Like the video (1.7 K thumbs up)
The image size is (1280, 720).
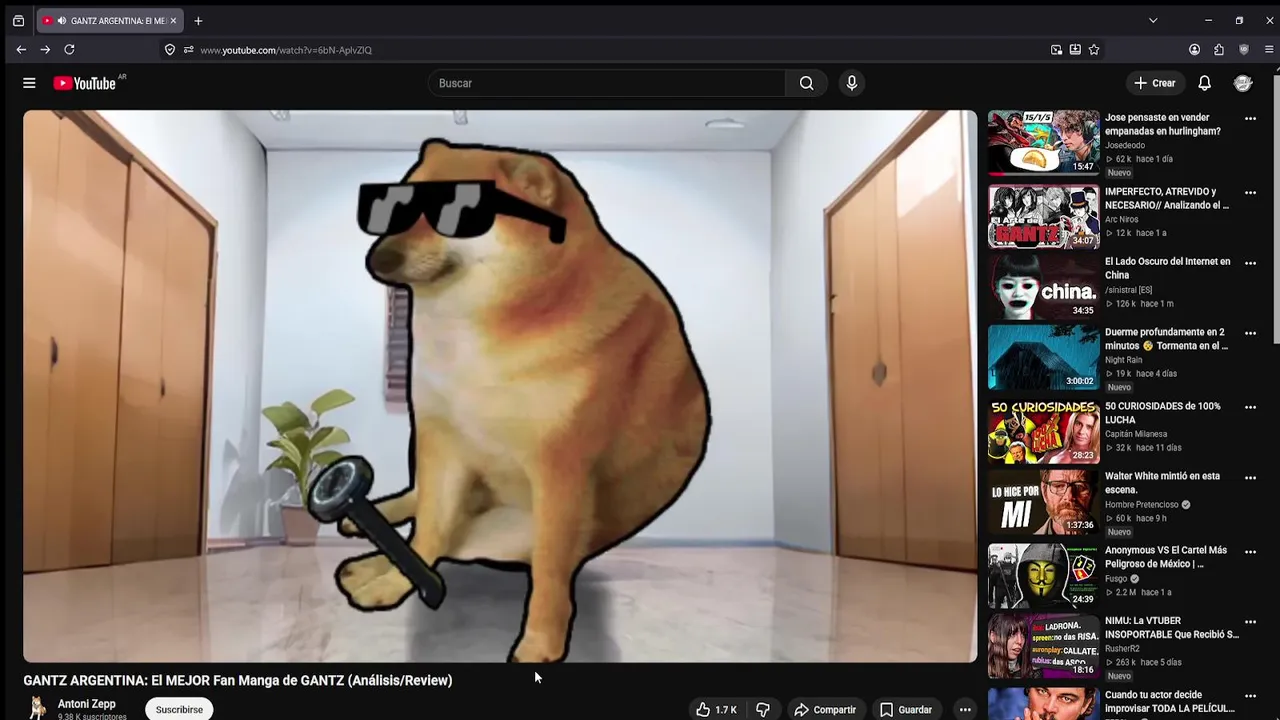[x=716, y=710]
